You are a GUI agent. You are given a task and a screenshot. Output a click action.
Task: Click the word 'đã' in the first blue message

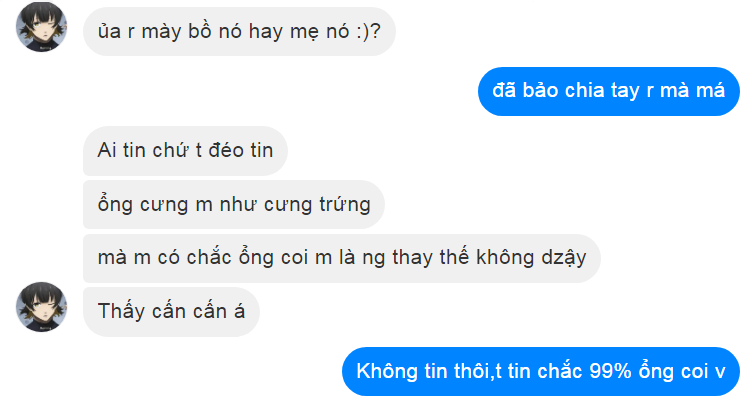[x=504, y=90]
